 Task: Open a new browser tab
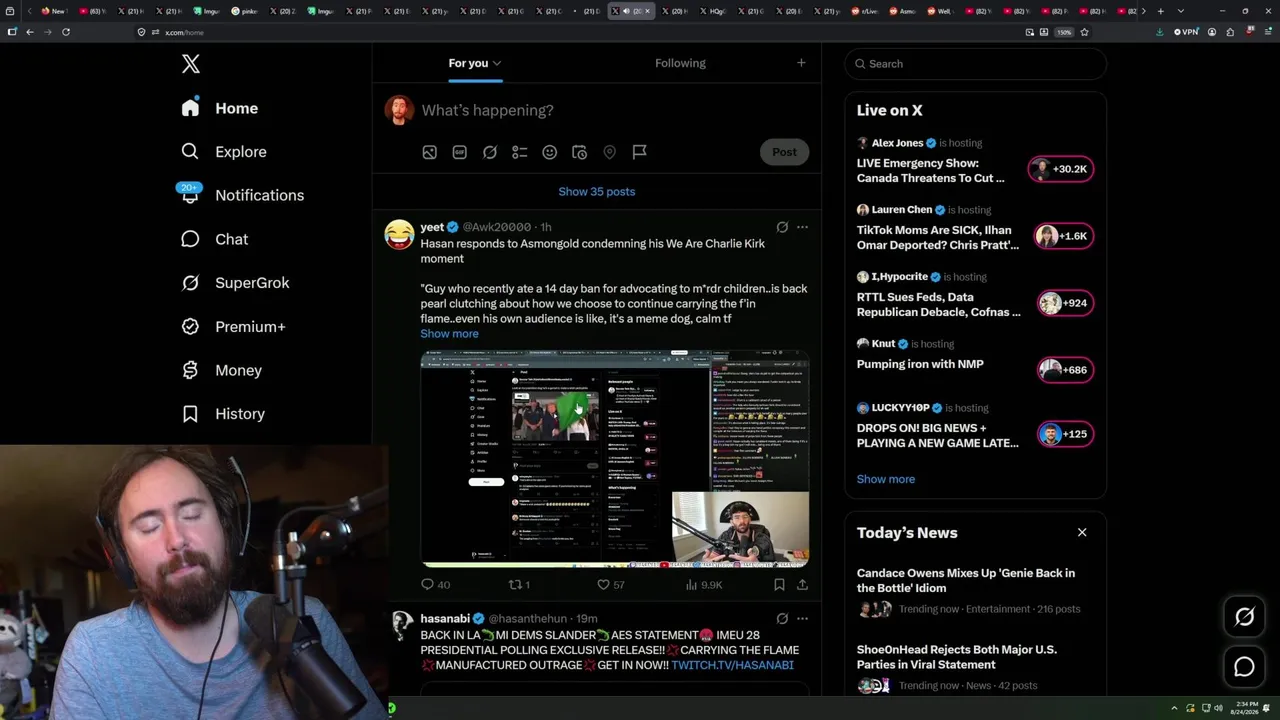[x=1160, y=11]
